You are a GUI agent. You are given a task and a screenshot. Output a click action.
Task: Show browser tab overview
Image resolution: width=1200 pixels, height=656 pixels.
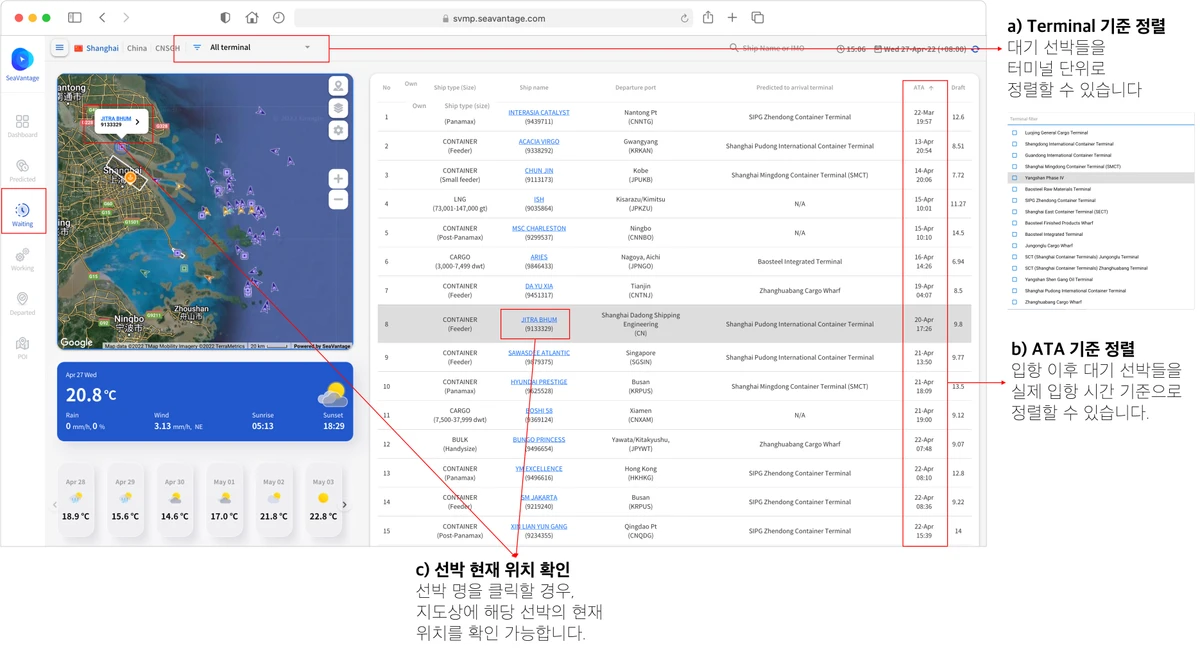point(757,18)
